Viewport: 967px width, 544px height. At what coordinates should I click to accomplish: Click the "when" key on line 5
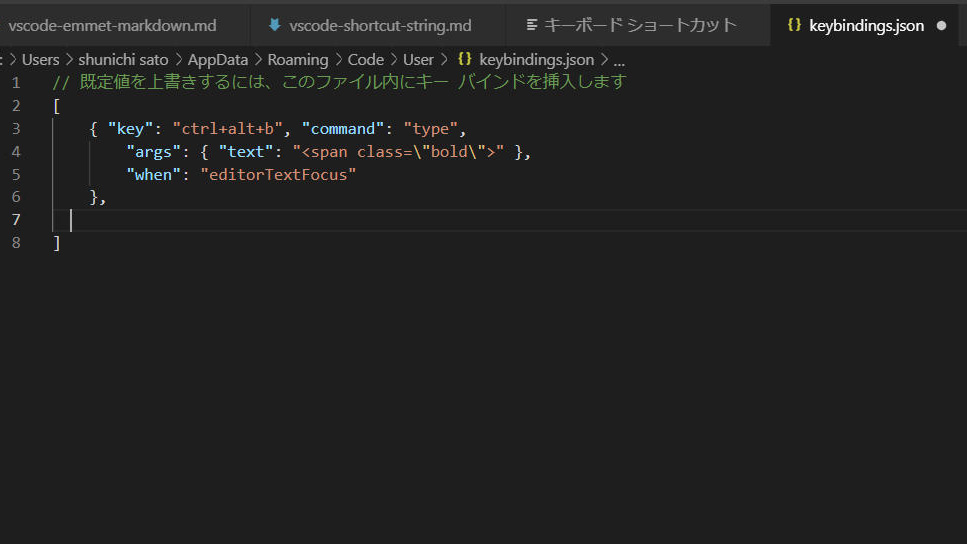154,175
